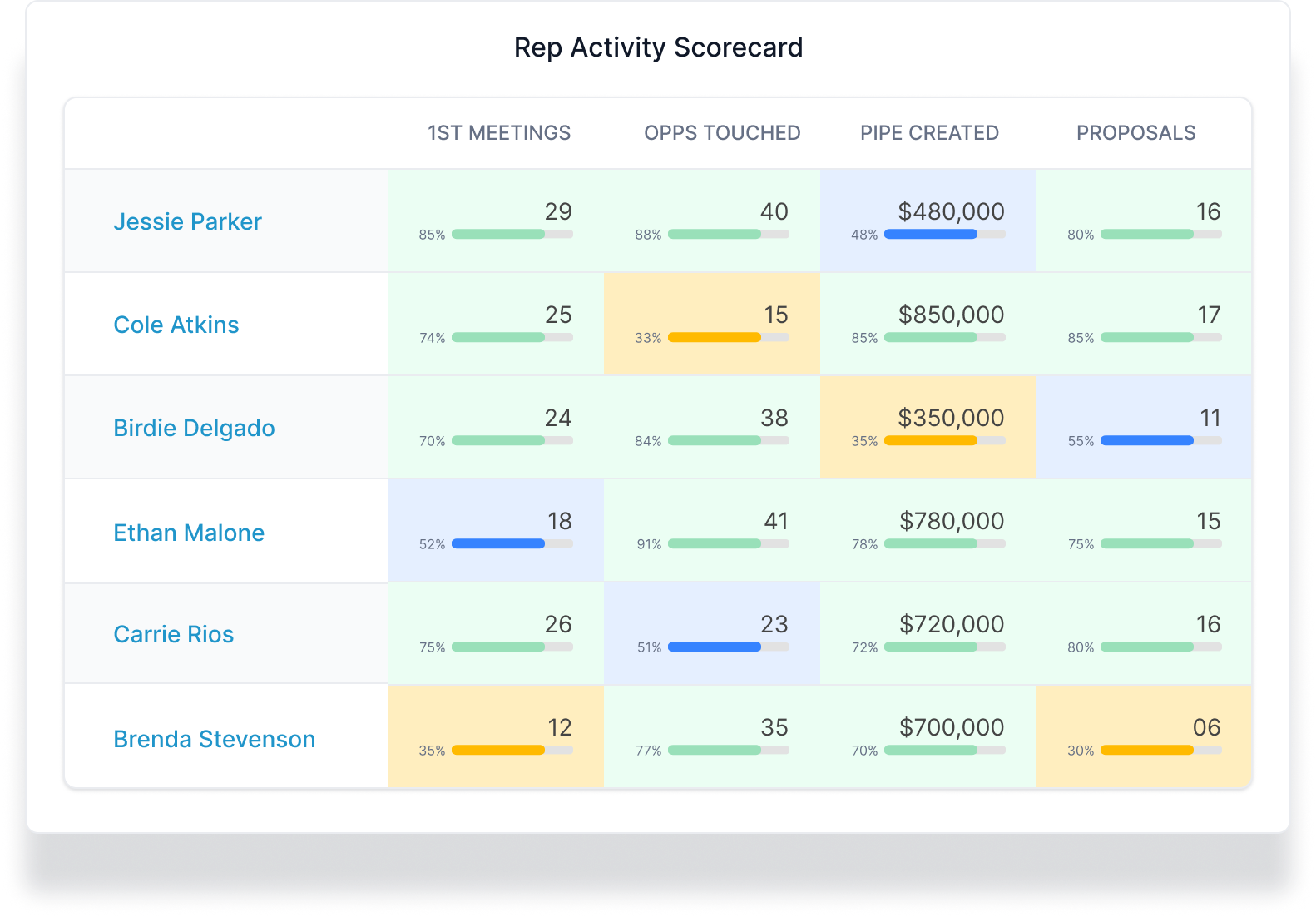Image resolution: width=1316 pixels, height=917 pixels.
Task: Click the $350,000 pipe created value
Action: (951, 419)
